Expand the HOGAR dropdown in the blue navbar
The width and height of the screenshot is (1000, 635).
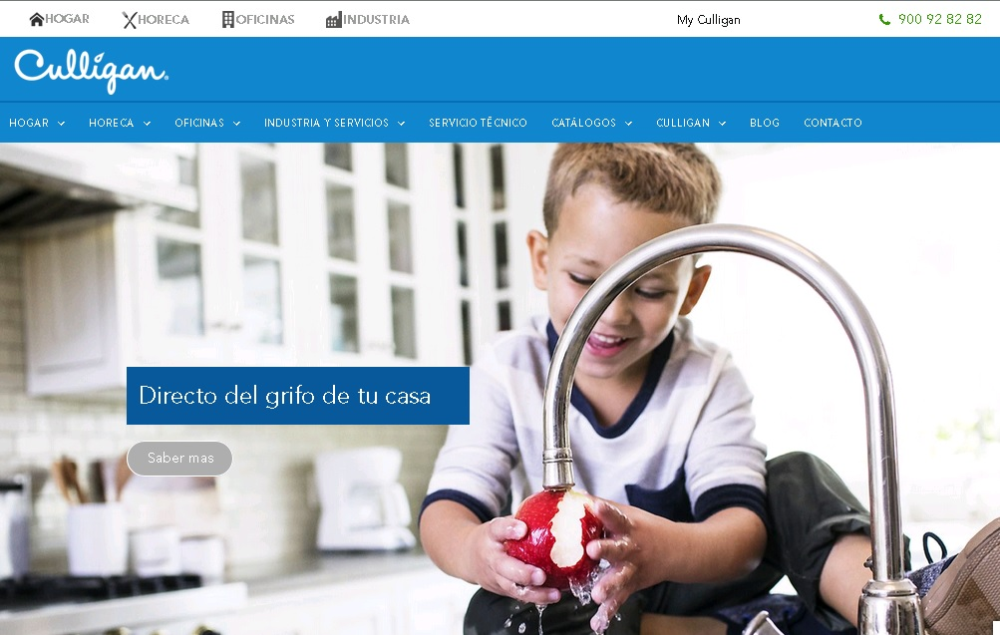(x=61, y=124)
